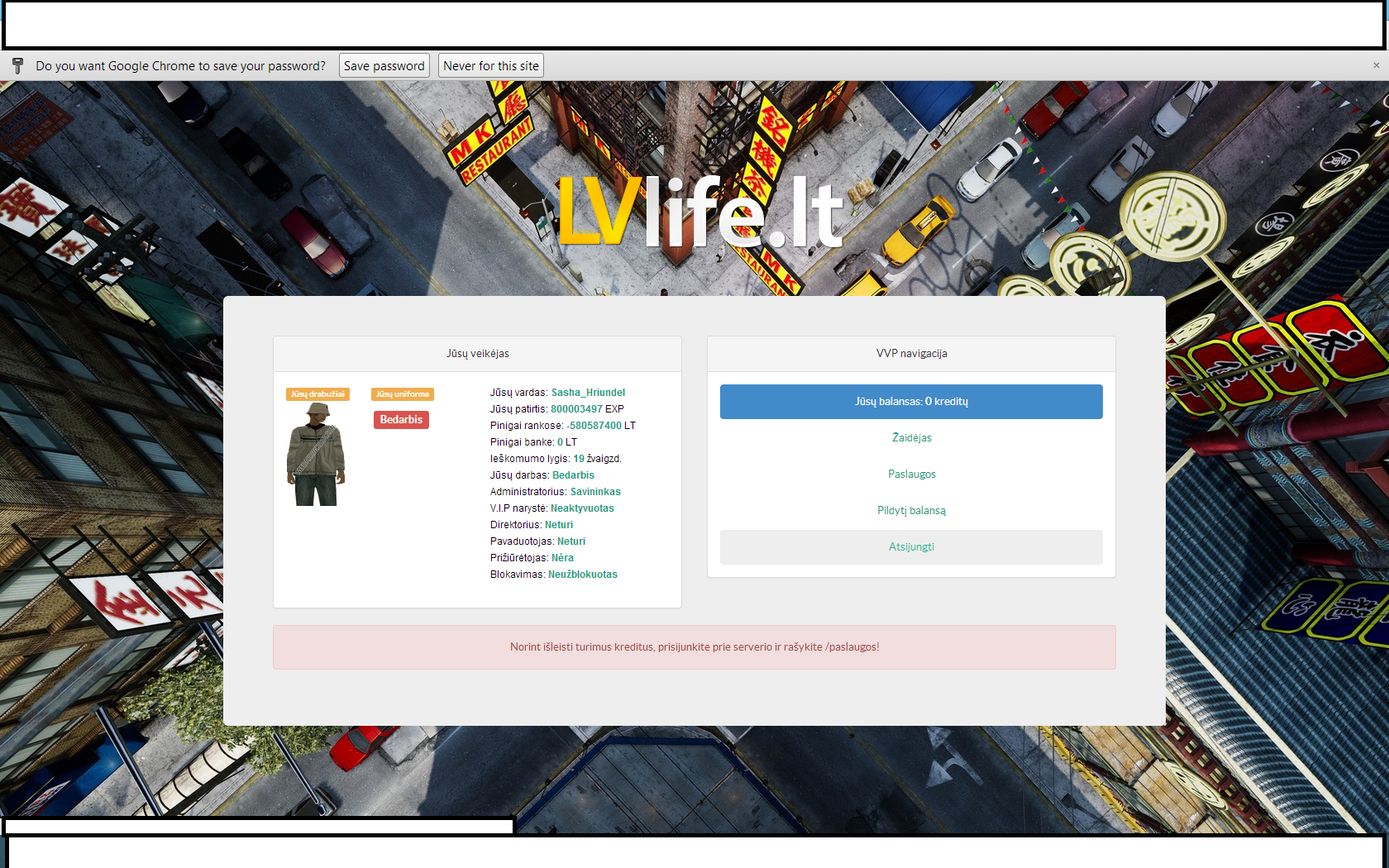Choose Never for this site

tap(490, 66)
